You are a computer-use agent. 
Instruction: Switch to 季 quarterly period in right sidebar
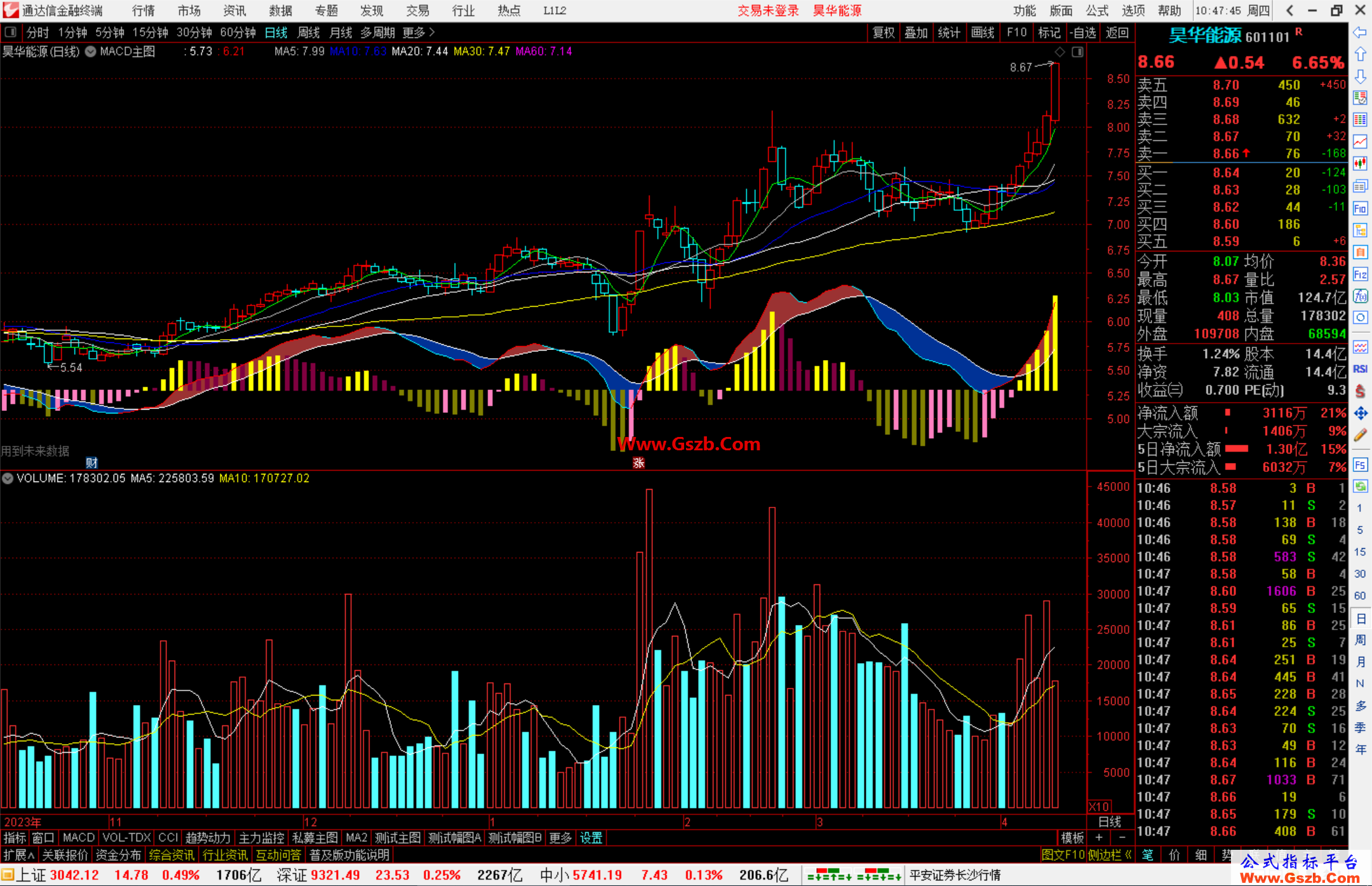[x=1360, y=727]
